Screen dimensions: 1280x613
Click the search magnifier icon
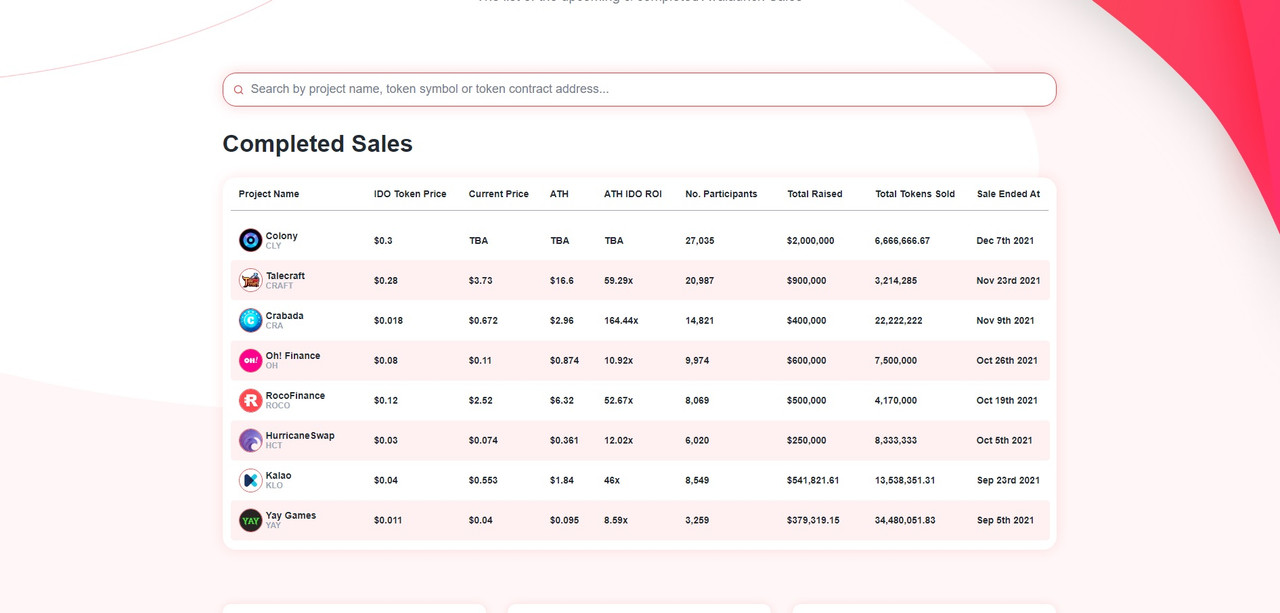238,90
